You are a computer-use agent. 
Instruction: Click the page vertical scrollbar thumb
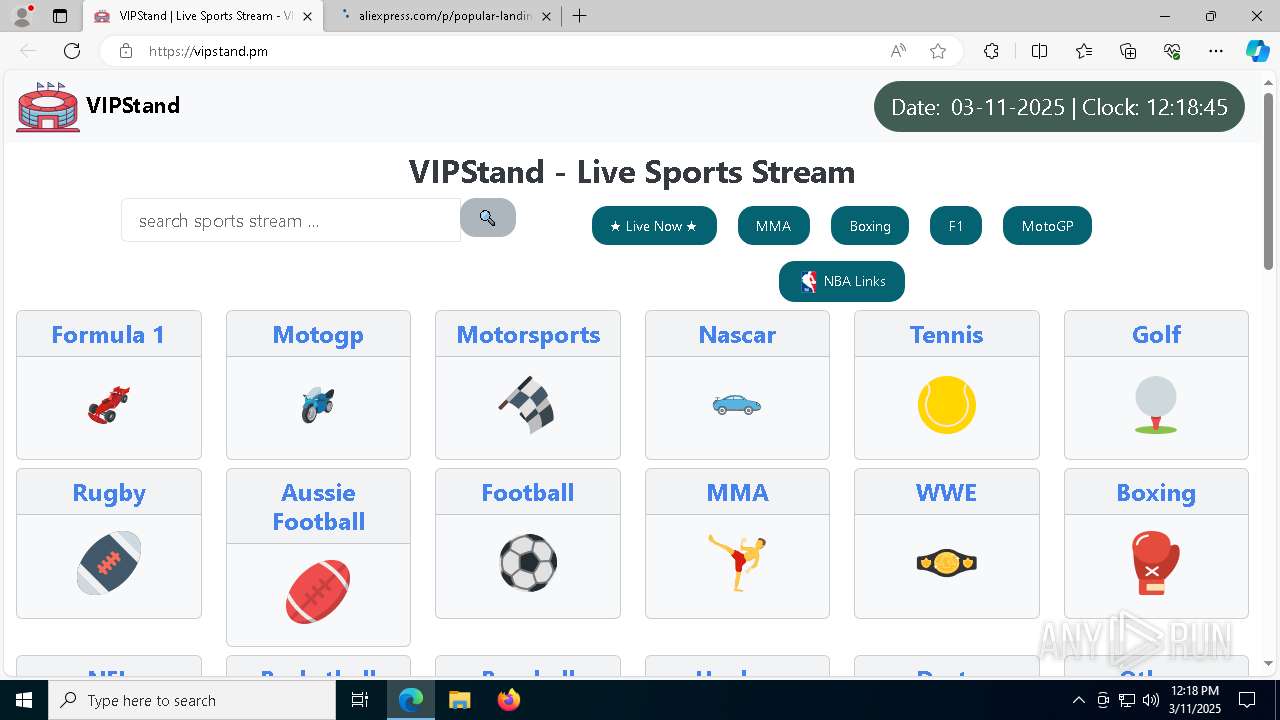click(x=1269, y=180)
